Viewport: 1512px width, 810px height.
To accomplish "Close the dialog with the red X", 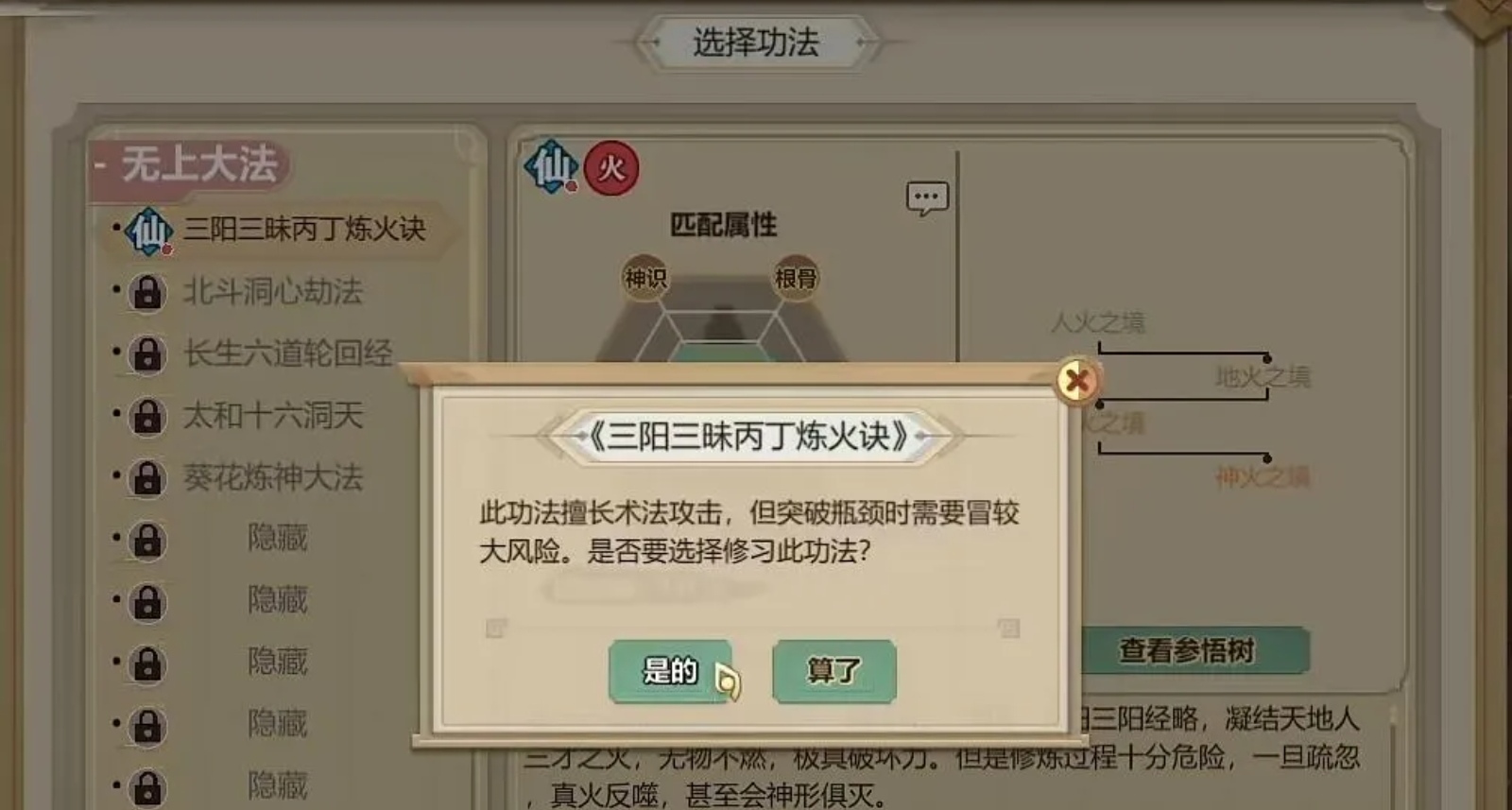I will pos(1076,381).
